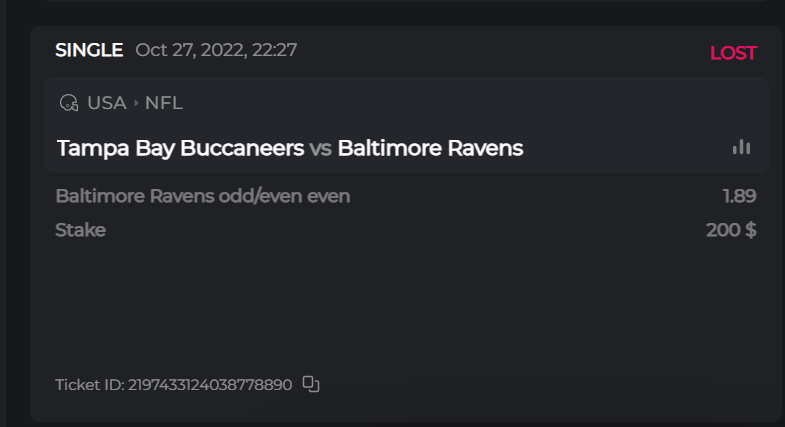
Task: Click the Oct 27, 2022 date stamp
Action: coord(216,50)
